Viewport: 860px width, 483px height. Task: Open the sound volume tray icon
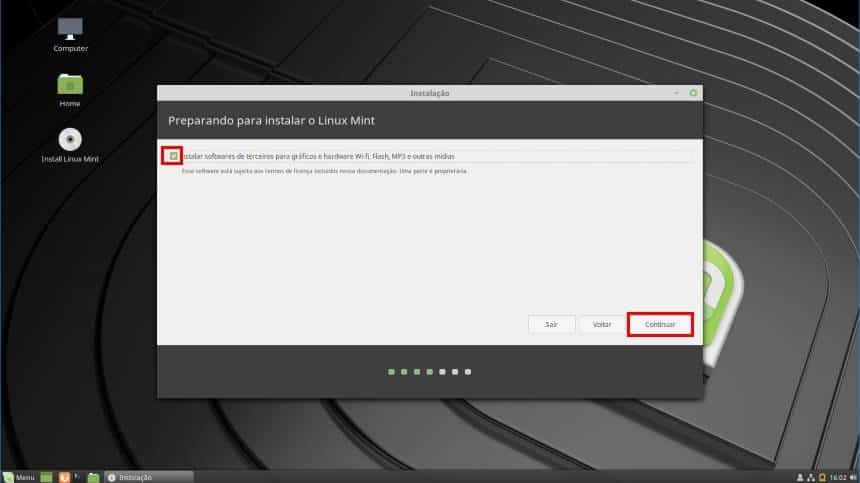point(852,478)
